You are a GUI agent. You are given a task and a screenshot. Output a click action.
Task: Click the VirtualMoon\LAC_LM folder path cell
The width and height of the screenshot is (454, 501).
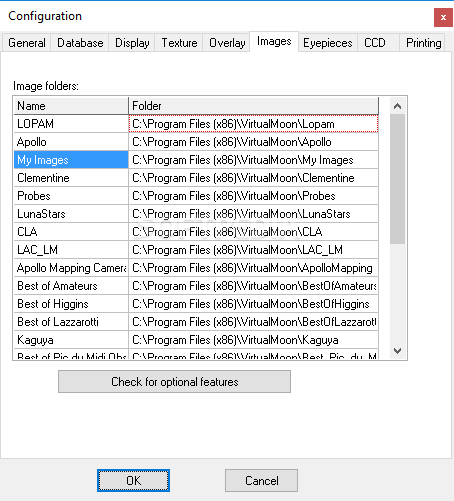pyautogui.click(x=254, y=250)
